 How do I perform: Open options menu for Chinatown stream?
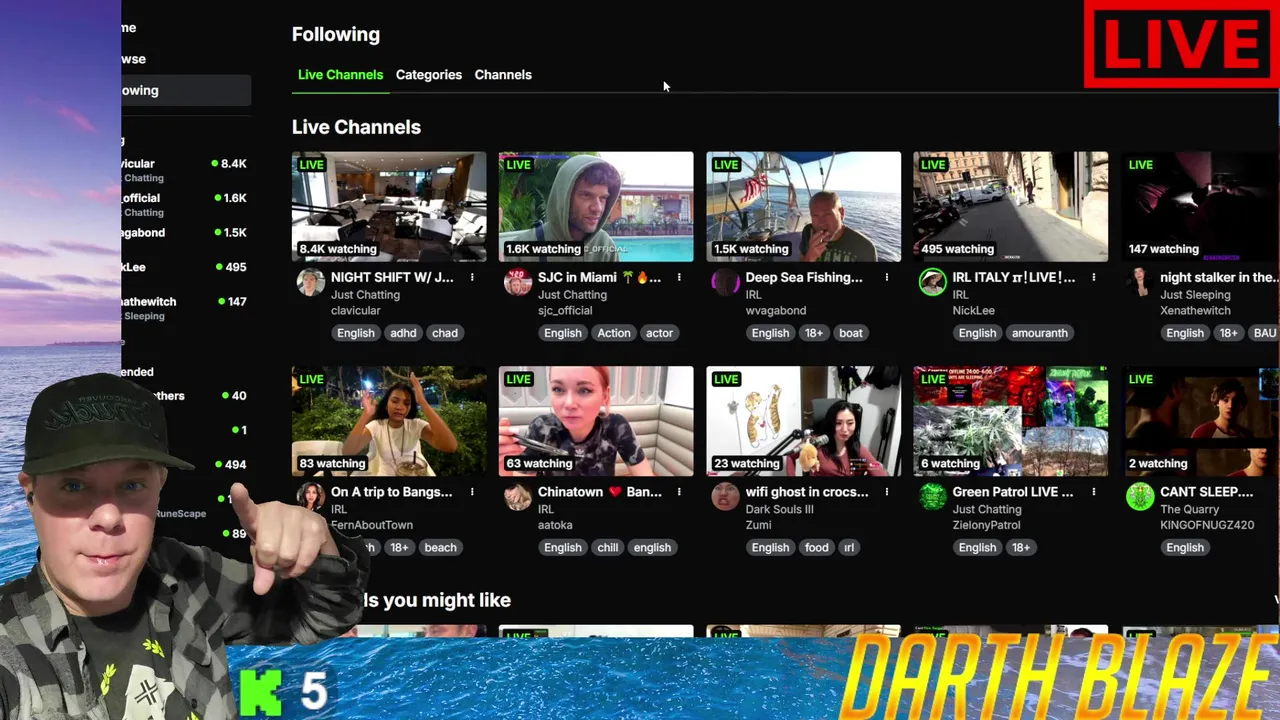tap(679, 492)
